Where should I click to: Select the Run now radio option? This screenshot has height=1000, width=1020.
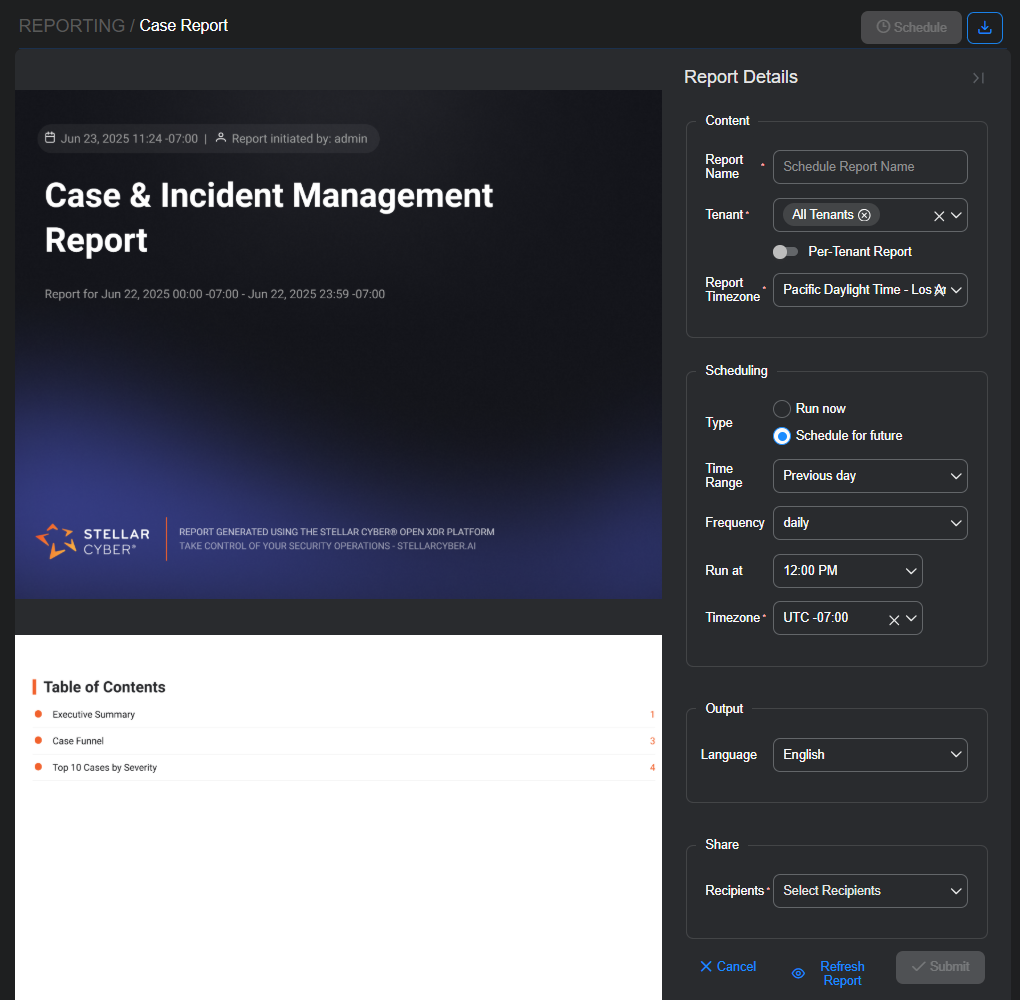point(783,409)
